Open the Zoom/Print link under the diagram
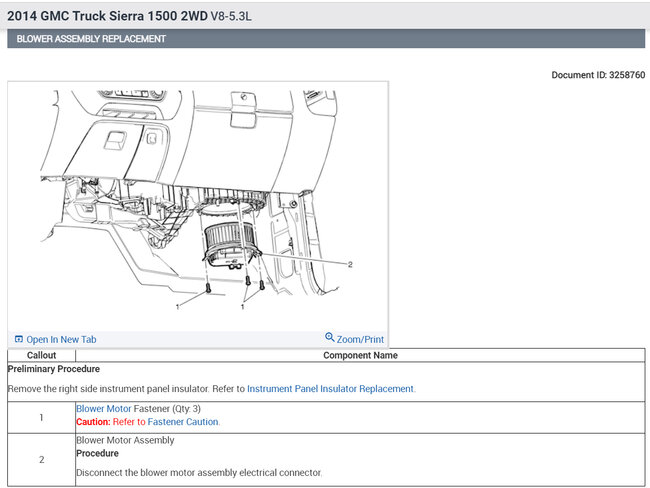Image resolution: width=650 pixels, height=488 pixels. tap(360, 340)
